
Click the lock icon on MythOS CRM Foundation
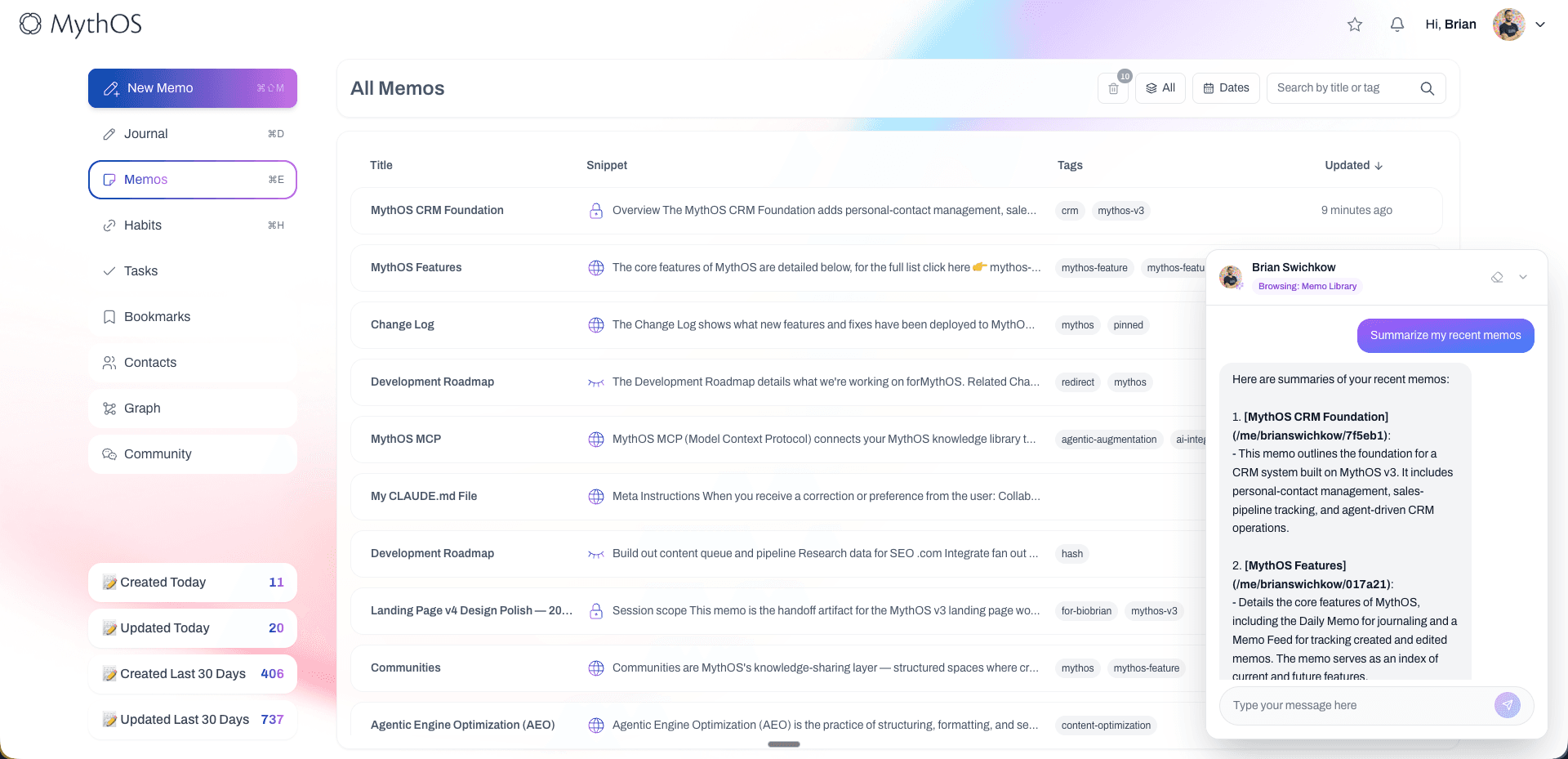pos(595,210)
